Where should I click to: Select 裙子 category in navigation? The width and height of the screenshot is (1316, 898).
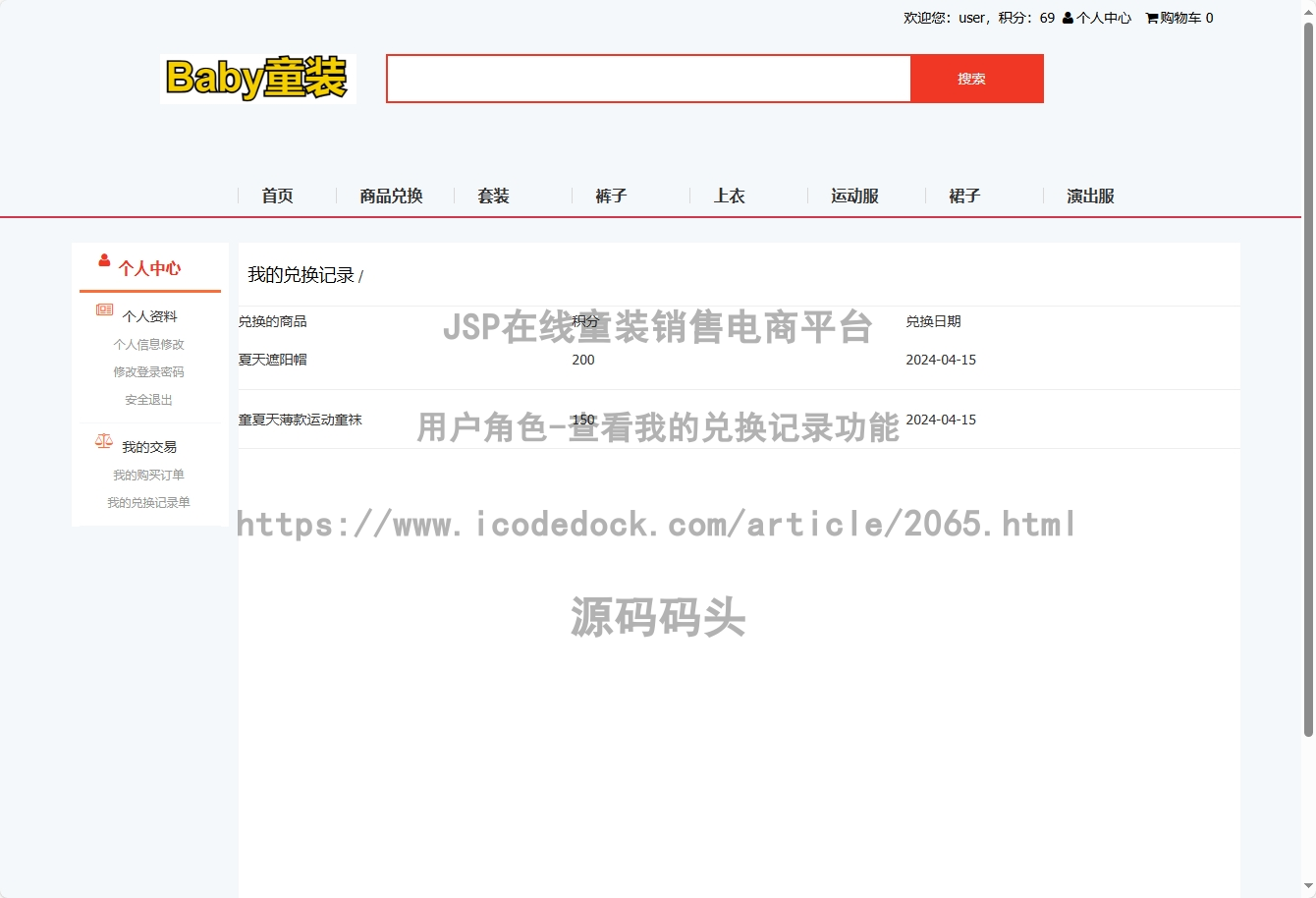click(964, 196)
